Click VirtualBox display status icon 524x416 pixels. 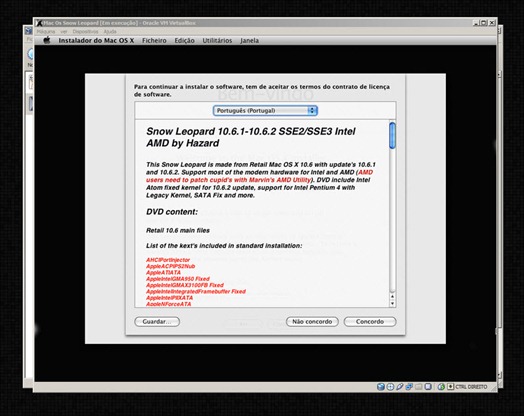point(428,387)
